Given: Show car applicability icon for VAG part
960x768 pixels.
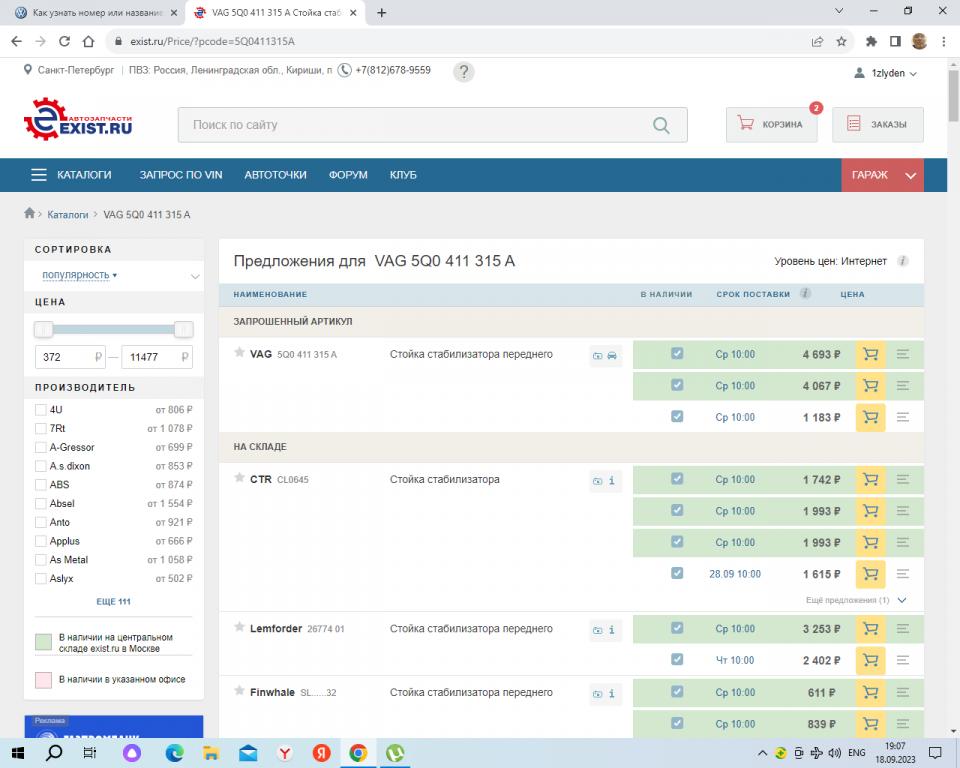Looking at the screenshot, I should 612,356.
